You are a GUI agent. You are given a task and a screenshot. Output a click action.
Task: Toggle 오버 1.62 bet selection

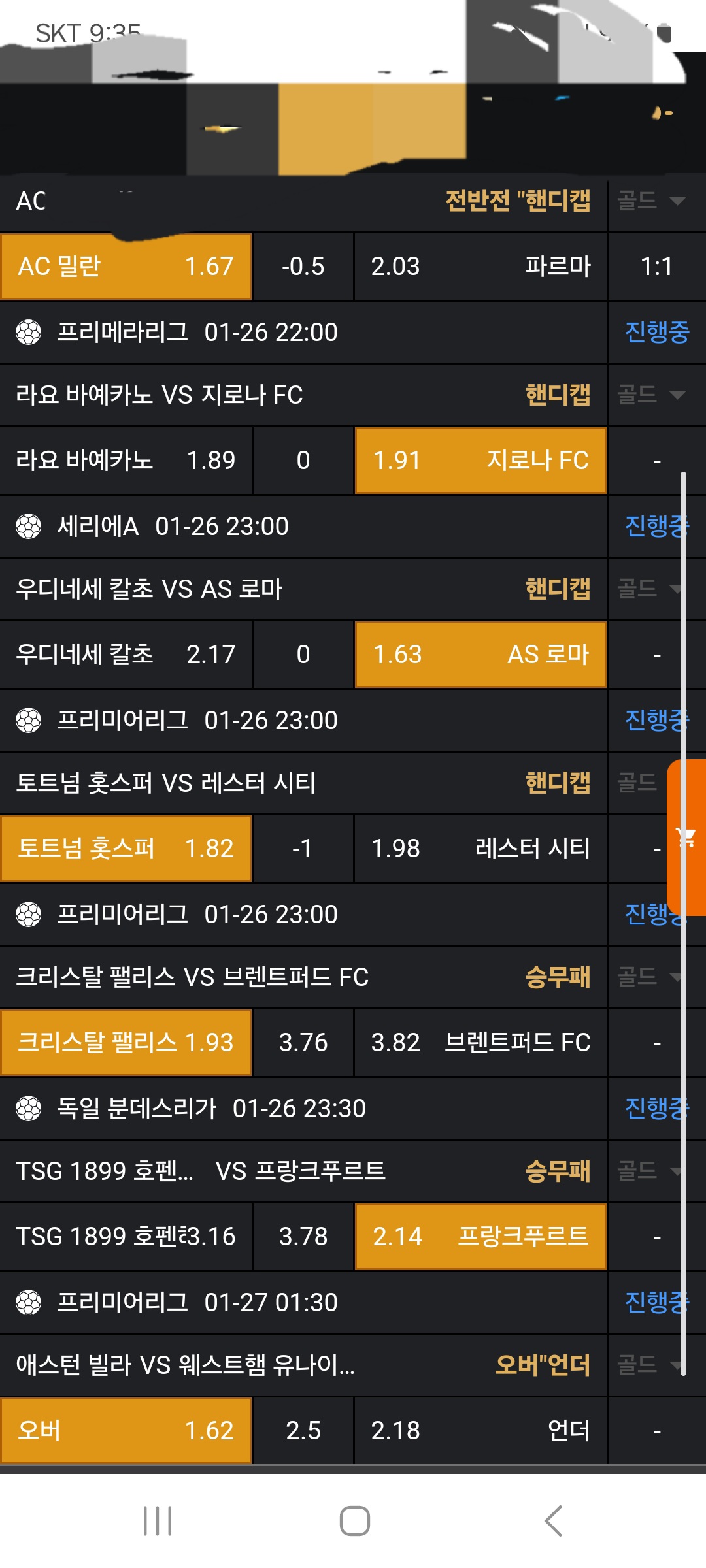coord(126,1431)
